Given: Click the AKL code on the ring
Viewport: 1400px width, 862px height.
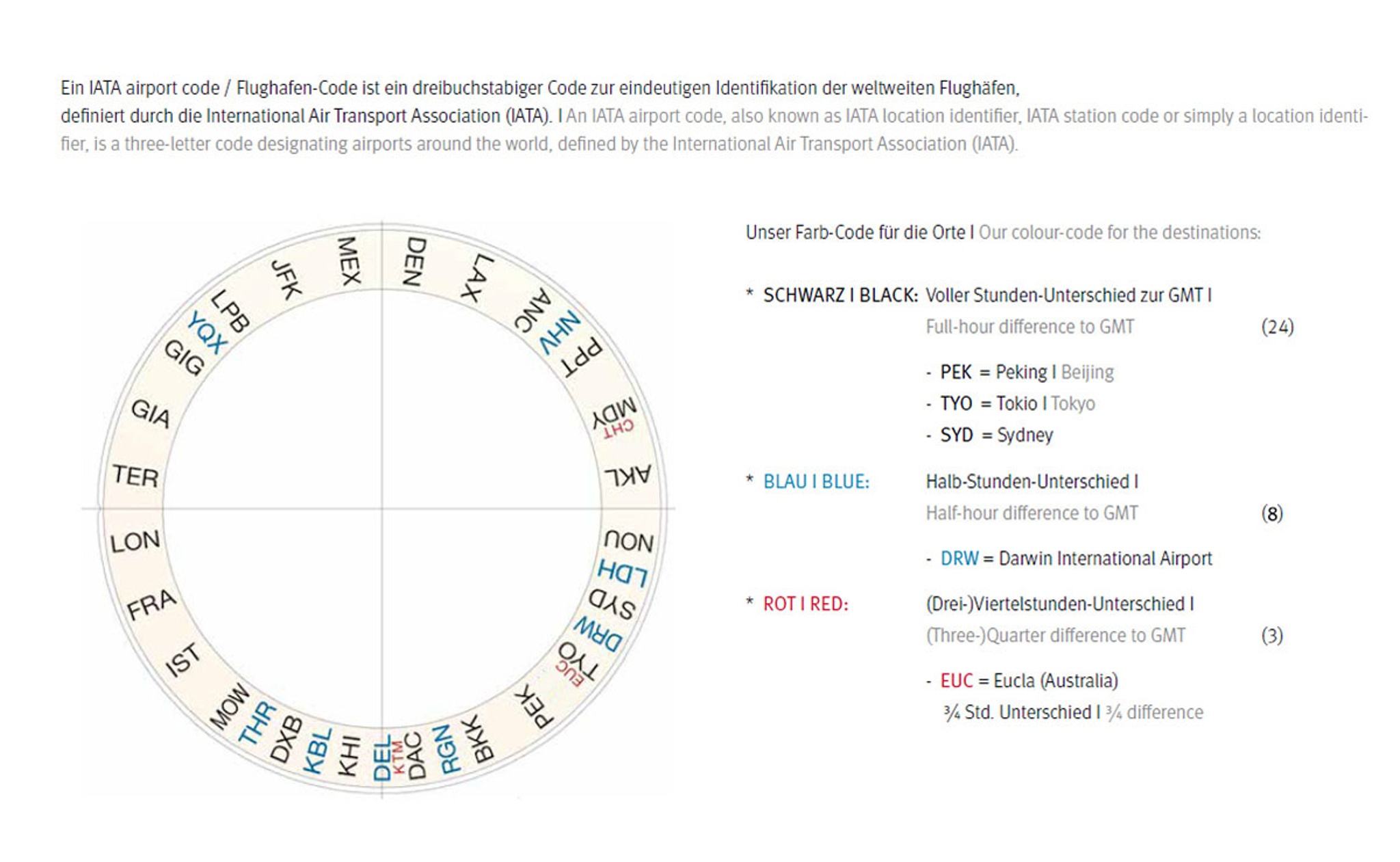Looking at the screenshot, I should coord(628,476).
